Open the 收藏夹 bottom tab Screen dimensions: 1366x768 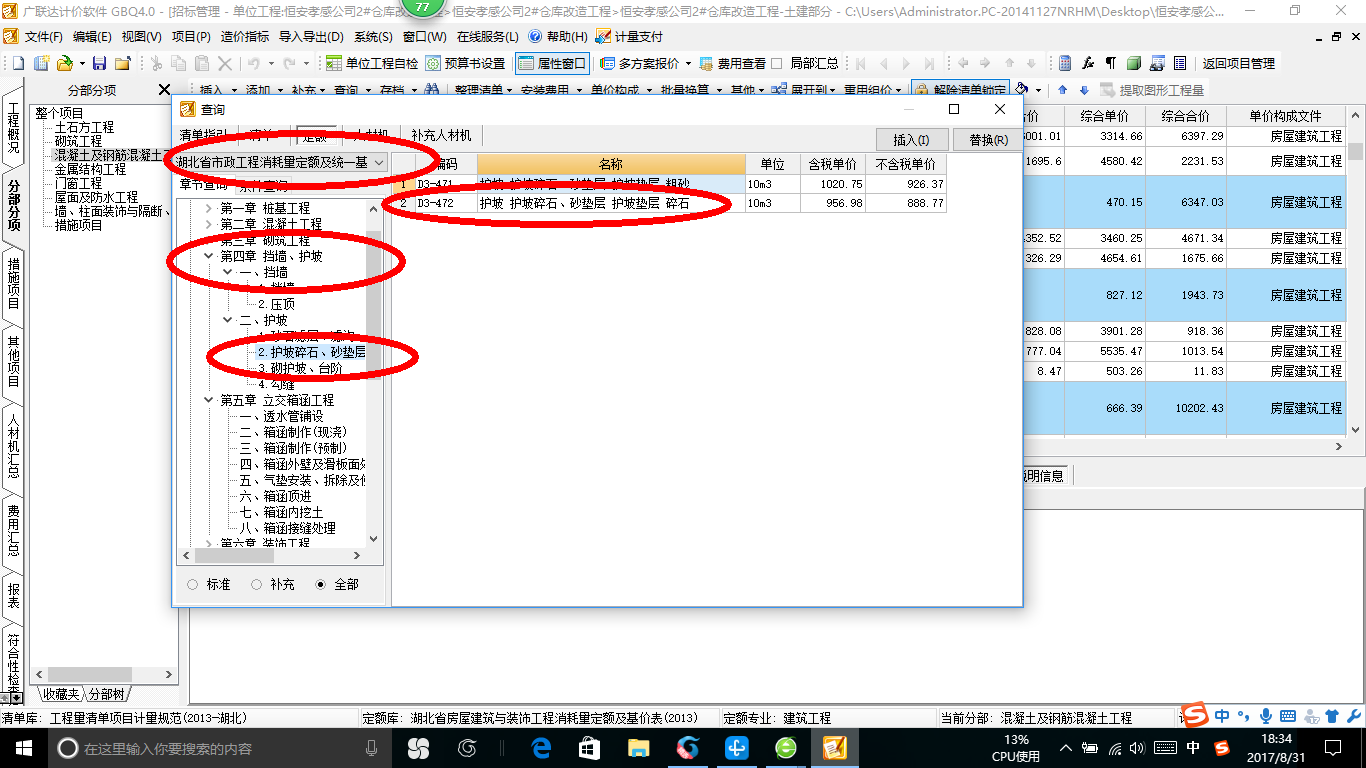pos(60,694)
